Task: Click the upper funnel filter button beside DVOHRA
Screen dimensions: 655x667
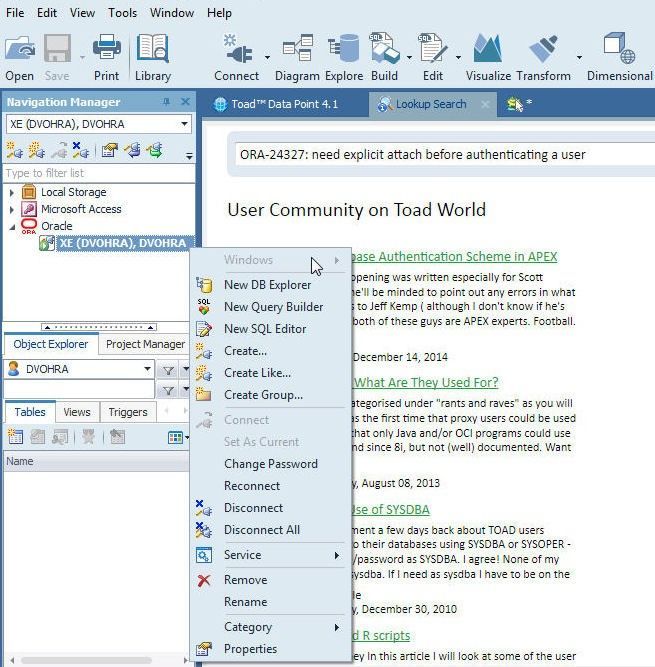Action: [168, 370]
